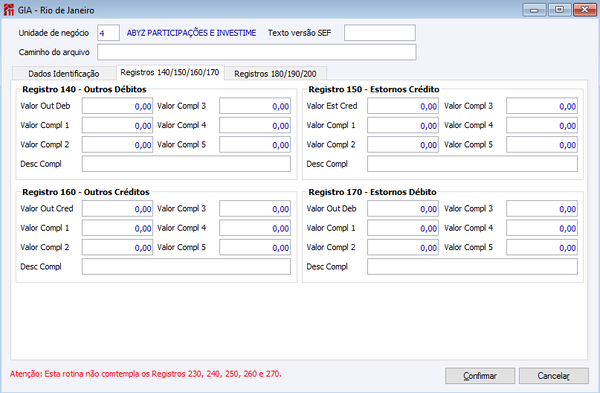Click Registro 140 Desc Compl field
The width and height of the screenshot is (600, 393).
[186, 164]
